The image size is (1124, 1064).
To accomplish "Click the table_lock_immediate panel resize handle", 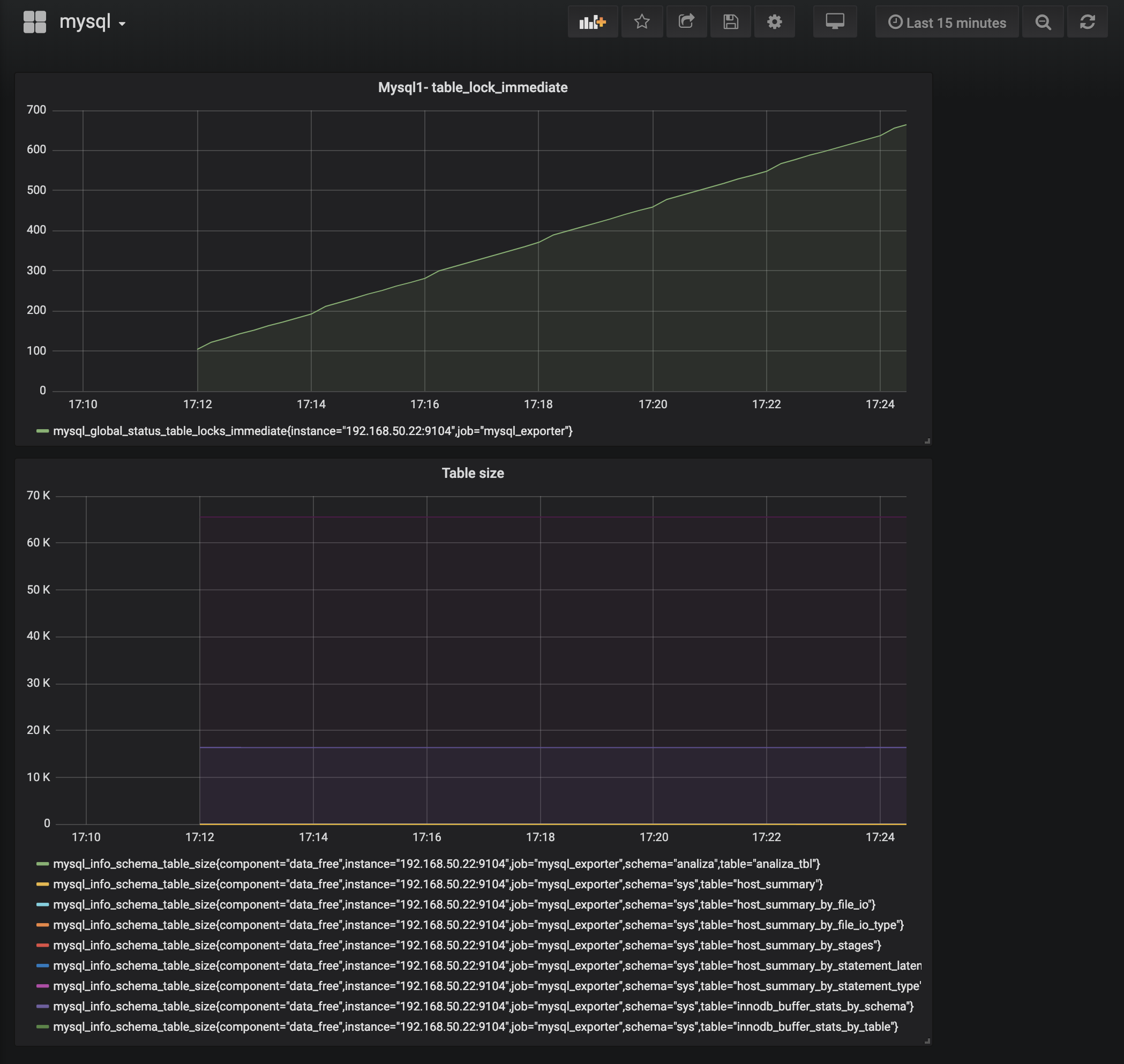I will [x=927, y=441].
